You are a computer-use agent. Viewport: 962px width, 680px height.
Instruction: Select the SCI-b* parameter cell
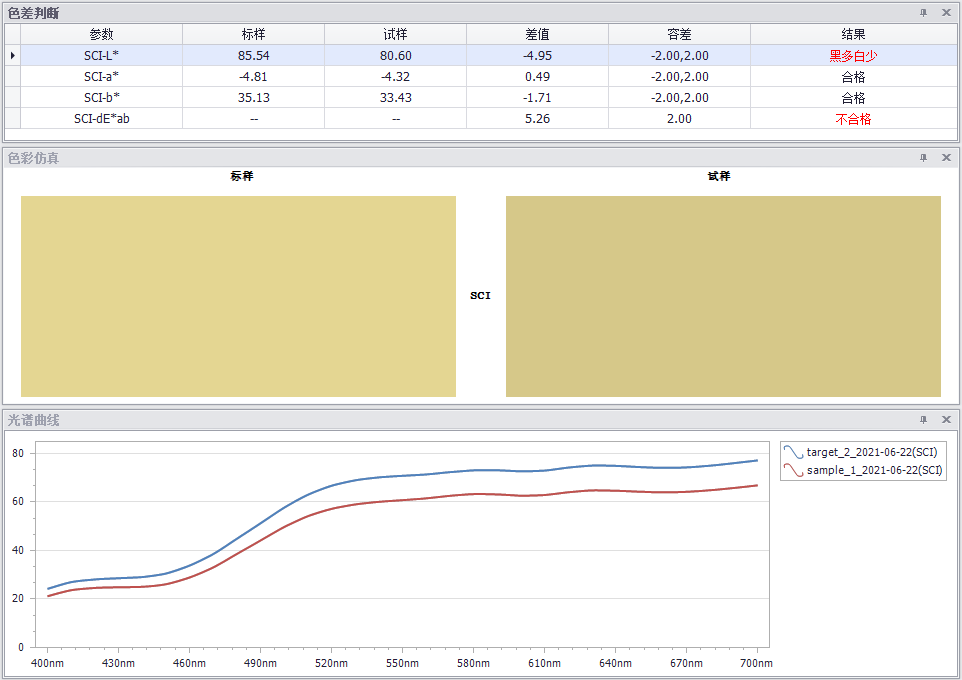coord(101,98)
